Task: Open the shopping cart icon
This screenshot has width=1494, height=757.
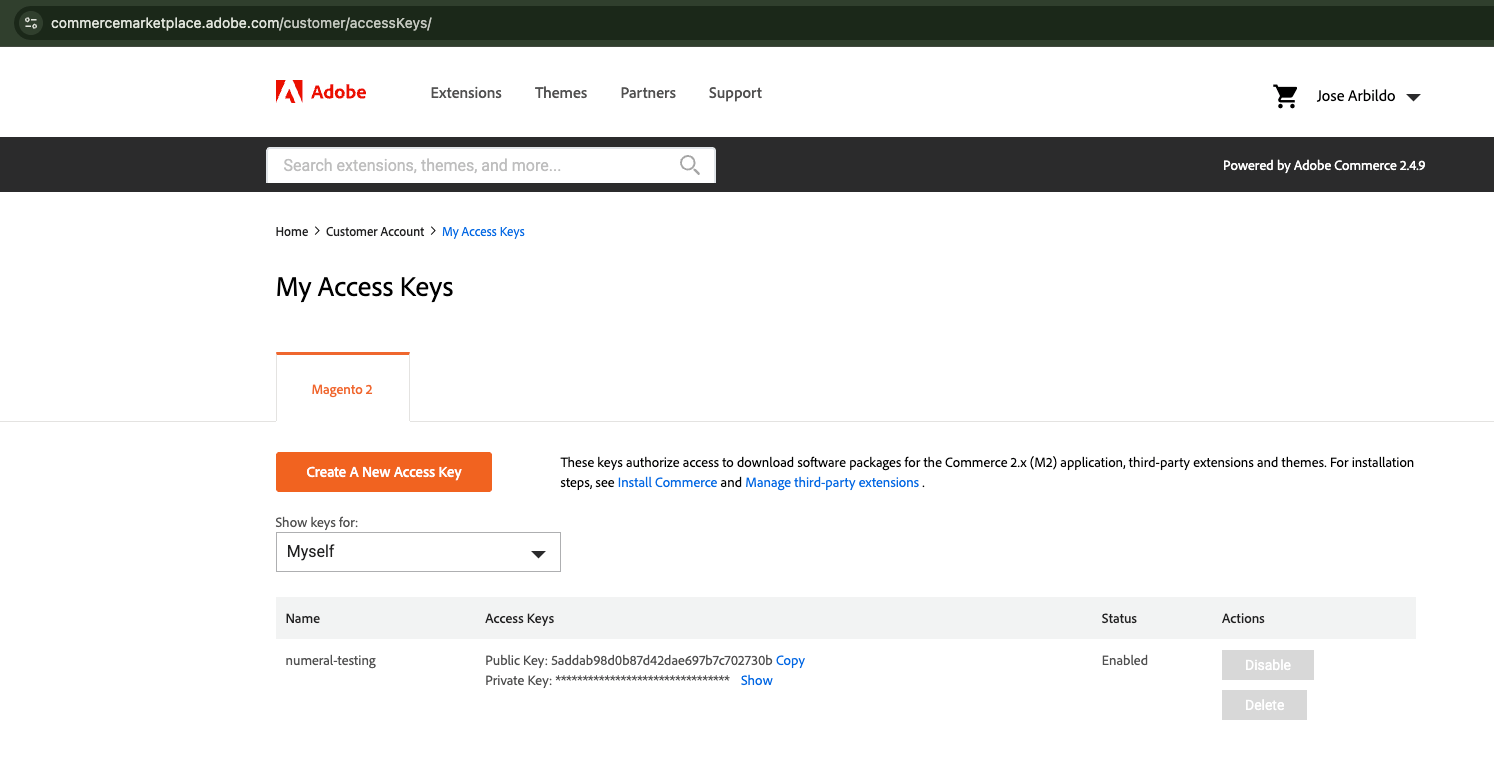Action: [x=1285, y=96]
